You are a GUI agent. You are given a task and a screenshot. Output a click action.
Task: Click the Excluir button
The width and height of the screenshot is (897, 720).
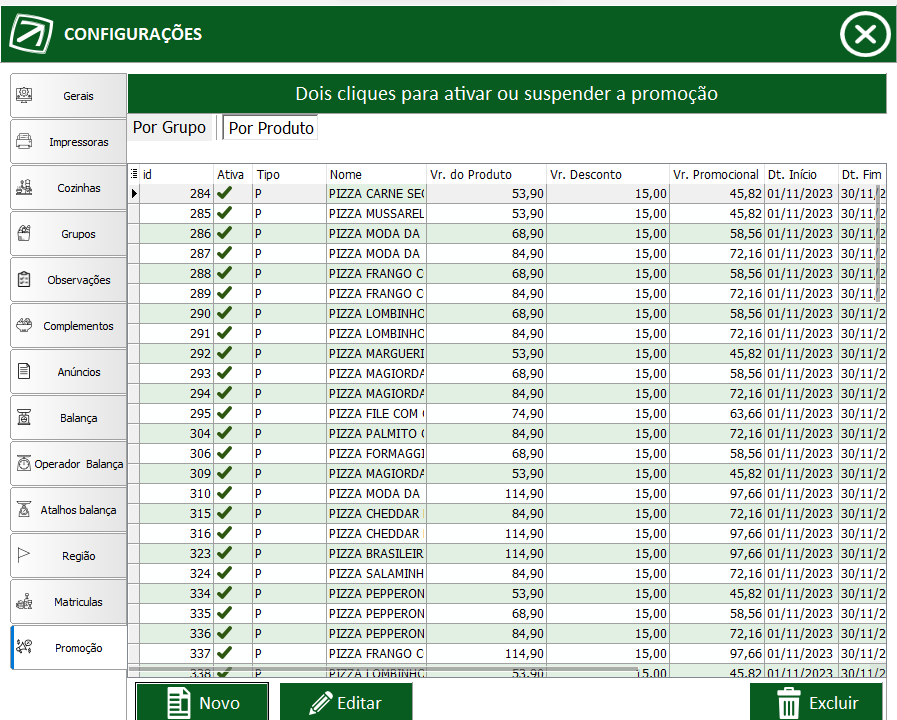pos(816,702)
